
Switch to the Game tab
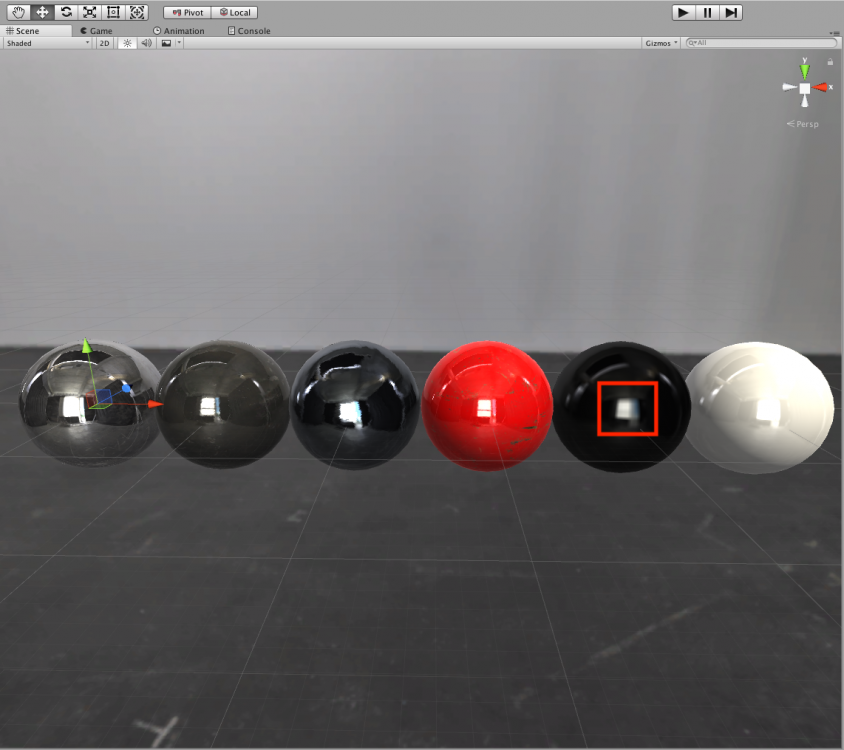pos(97,31)
